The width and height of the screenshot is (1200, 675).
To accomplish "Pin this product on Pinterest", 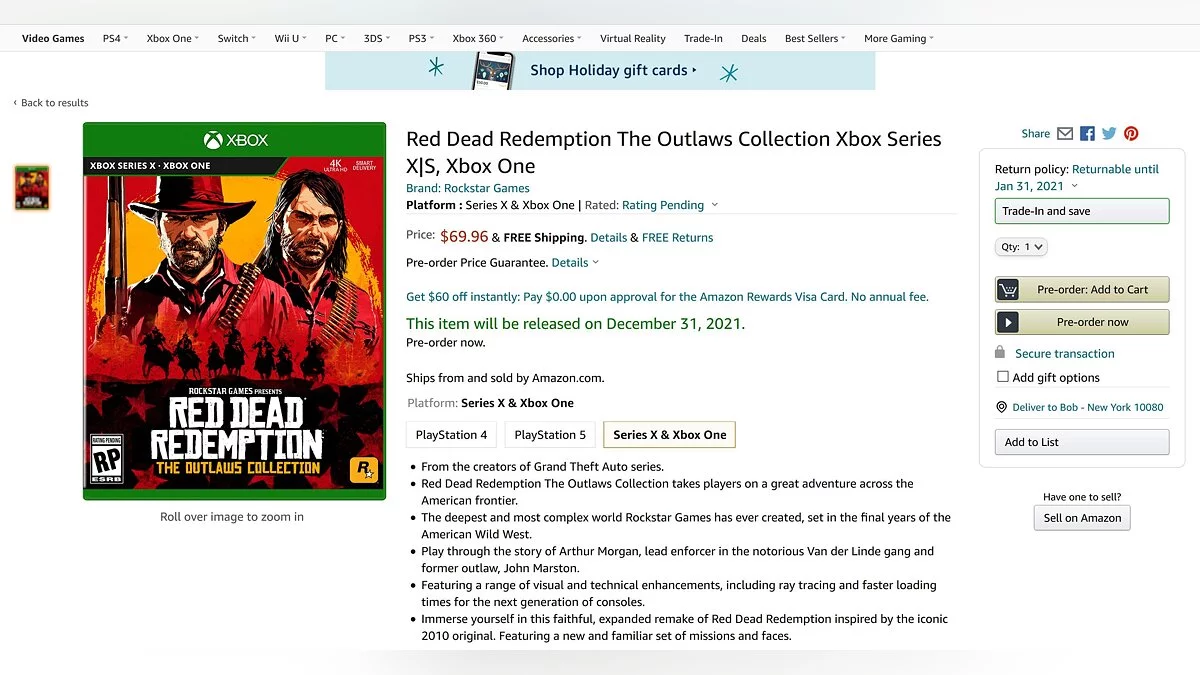I will pyautogui.click(x=1131, y=134).
